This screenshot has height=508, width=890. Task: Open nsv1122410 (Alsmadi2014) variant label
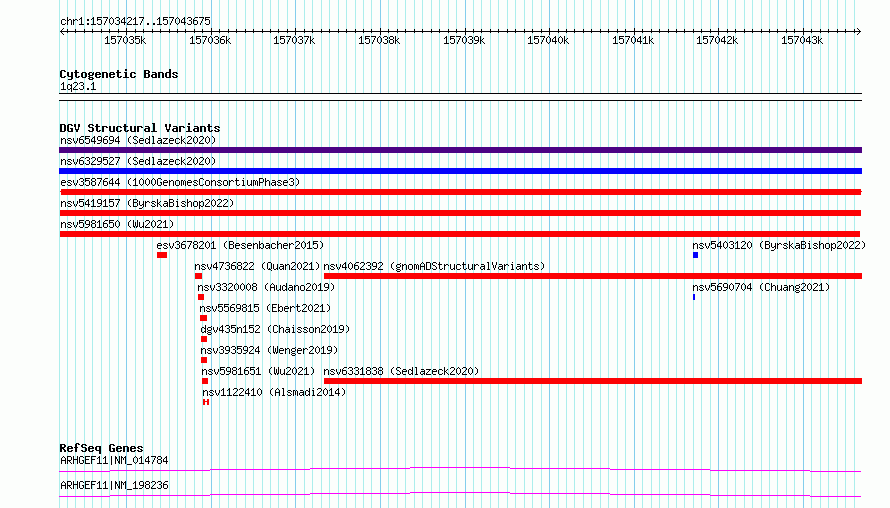tap(274, 392)
